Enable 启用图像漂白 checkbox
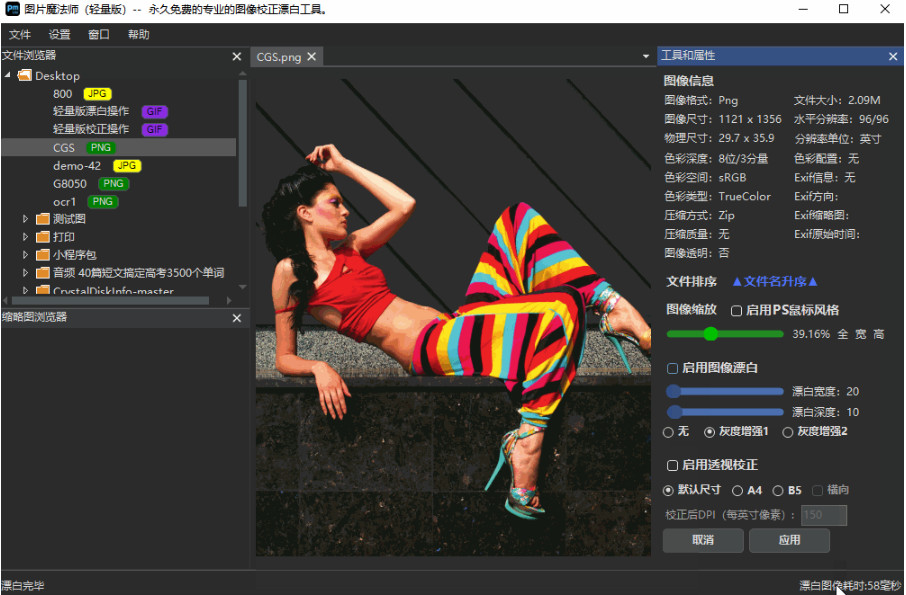This screenshot has width=906, height=595. pyautogui.click(x=673, y=369)
